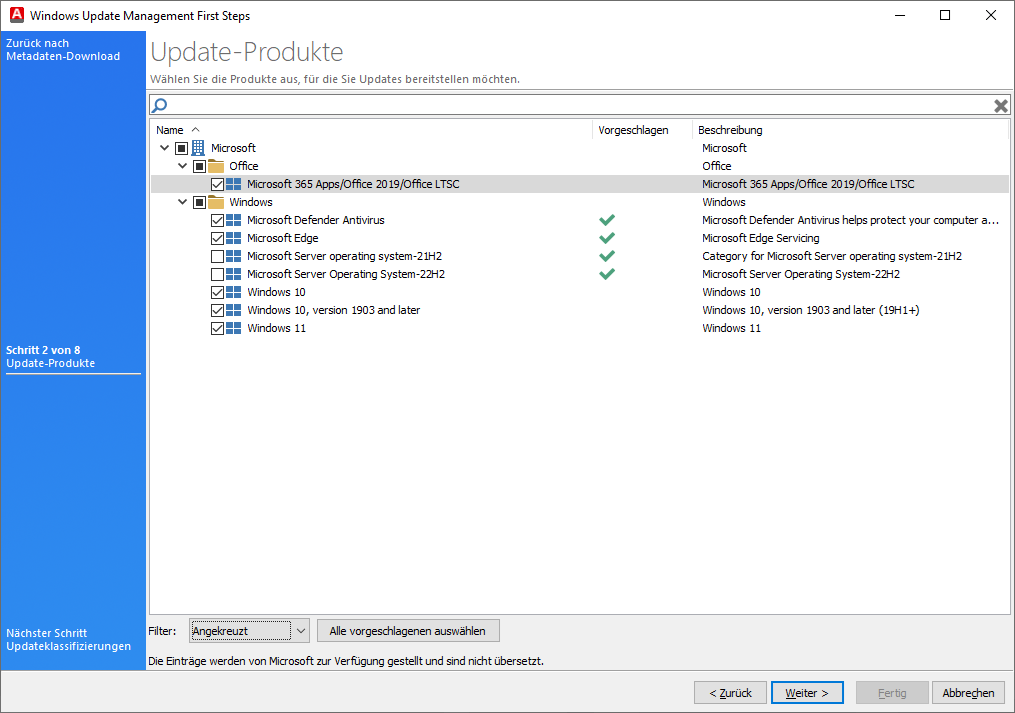Click Windows logo icon beside Microsoft Defender Antivirus
Viewport: 1015px width, 713px height.
point(234,220)
